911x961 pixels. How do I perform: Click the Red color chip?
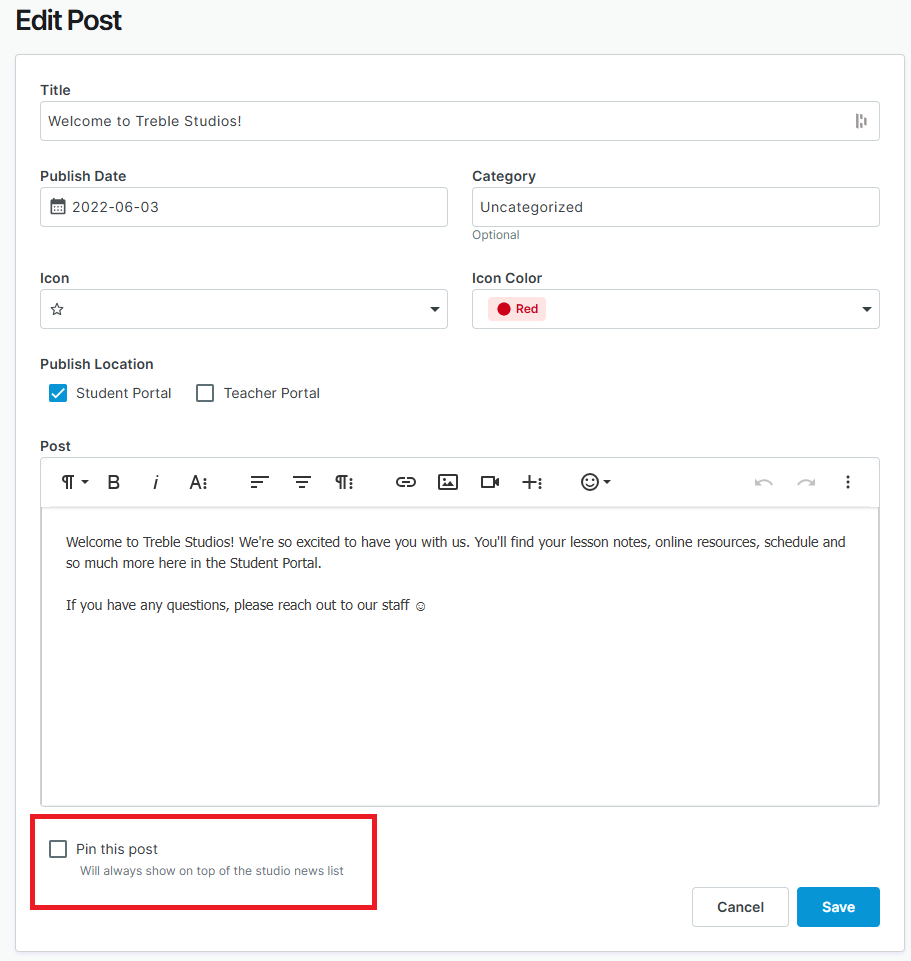tap(517, 309)
